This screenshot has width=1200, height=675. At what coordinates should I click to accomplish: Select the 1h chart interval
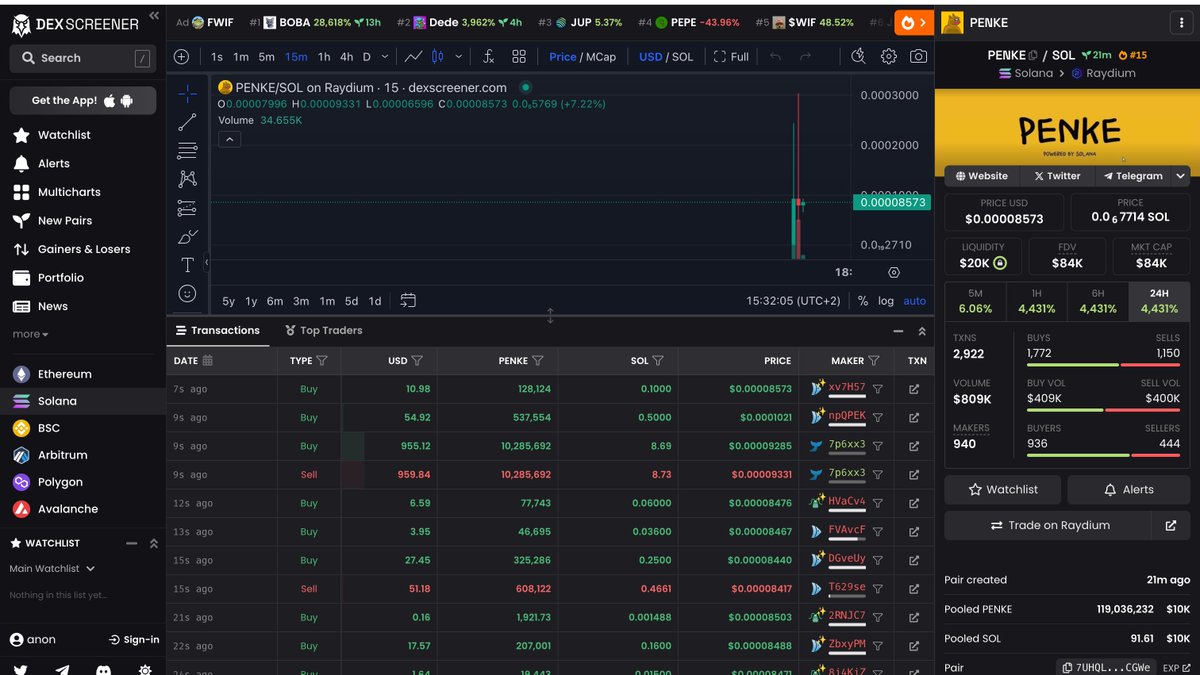[324, 57]
